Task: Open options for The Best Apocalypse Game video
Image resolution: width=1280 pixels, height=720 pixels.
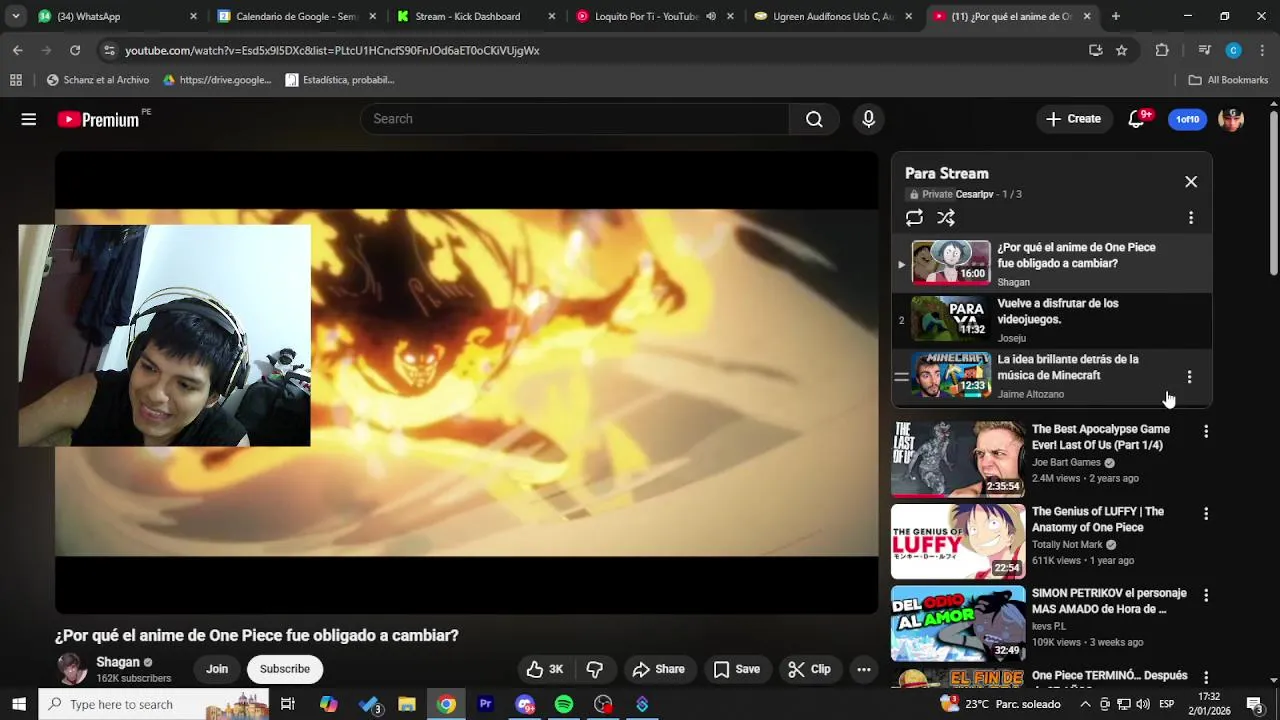Action: click(x=1206, y=431)
